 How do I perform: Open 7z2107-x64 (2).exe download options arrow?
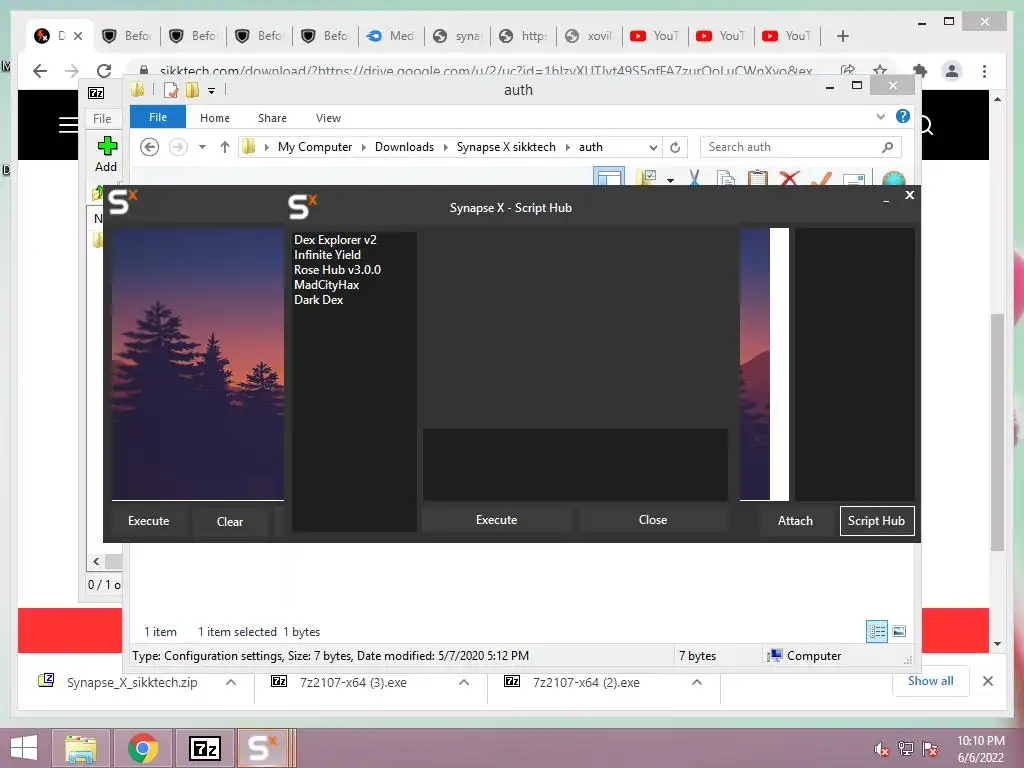[x=697, y=682]
